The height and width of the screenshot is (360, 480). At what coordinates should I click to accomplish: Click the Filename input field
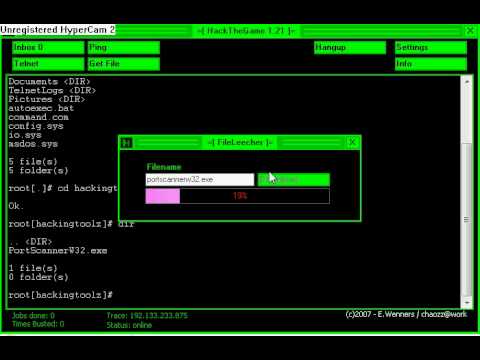[200, 180]
